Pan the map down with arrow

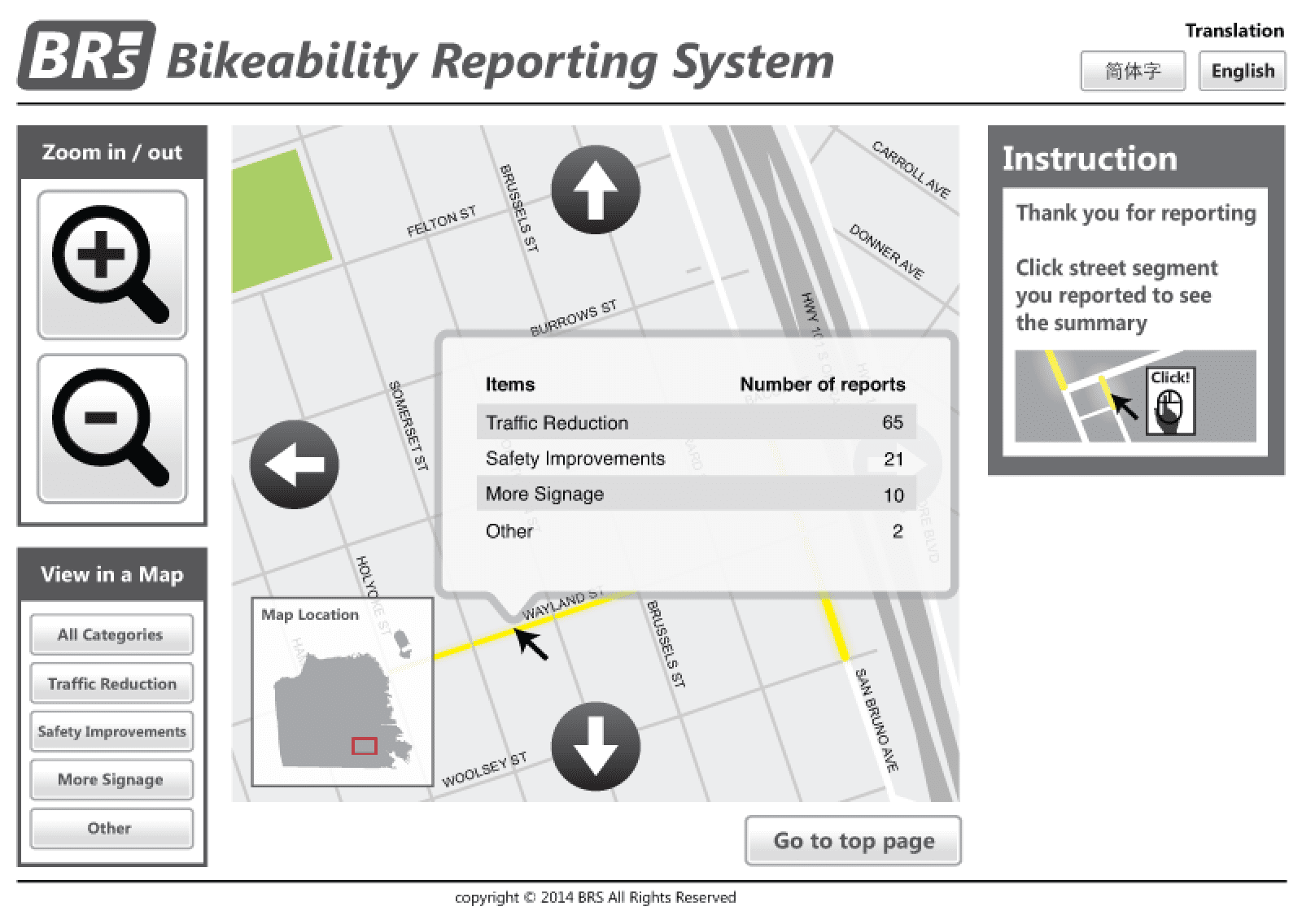point(596,746)
